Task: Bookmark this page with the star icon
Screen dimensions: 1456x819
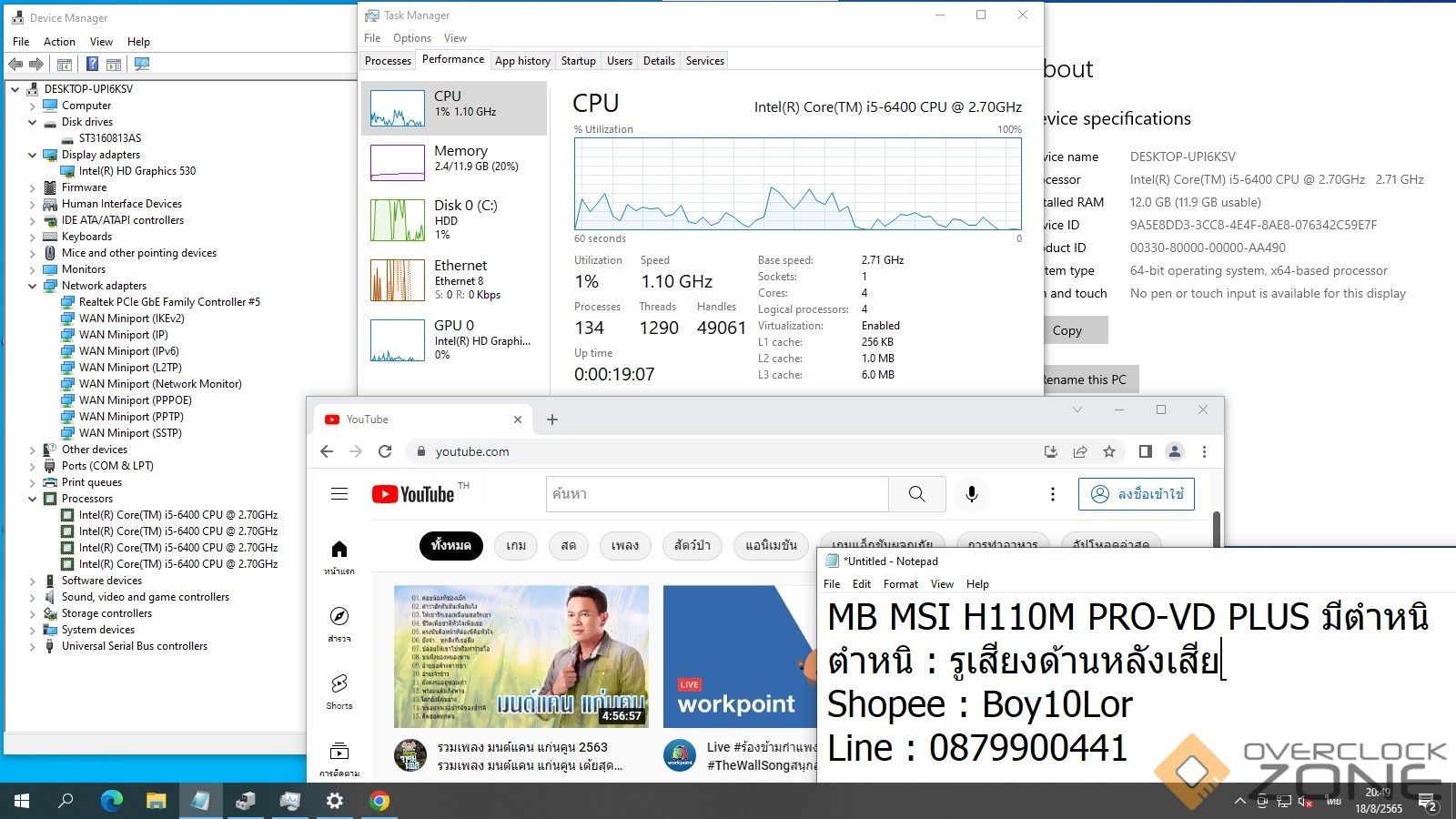Action: [x=1108, y=451]
